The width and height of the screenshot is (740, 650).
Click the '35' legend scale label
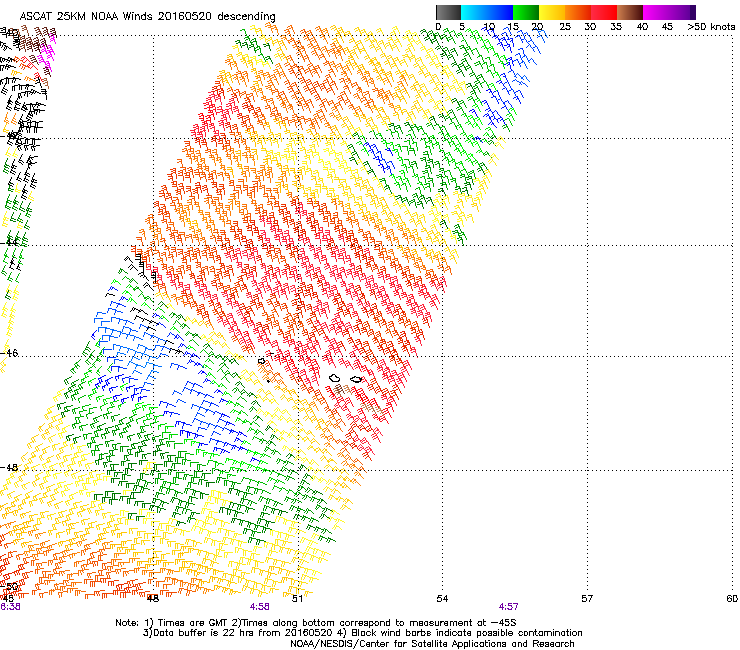pyautogui.click(x=616, y=26)
